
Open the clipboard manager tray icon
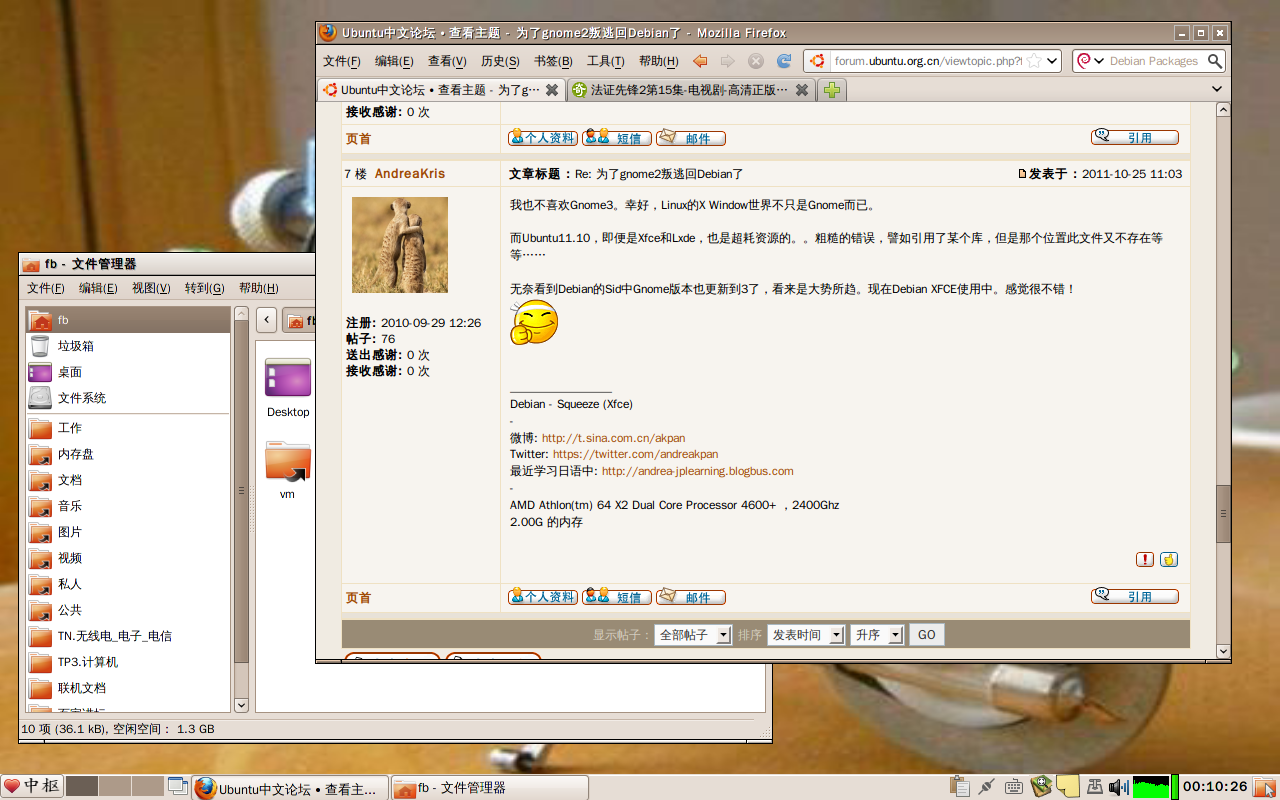pos(959,787)
